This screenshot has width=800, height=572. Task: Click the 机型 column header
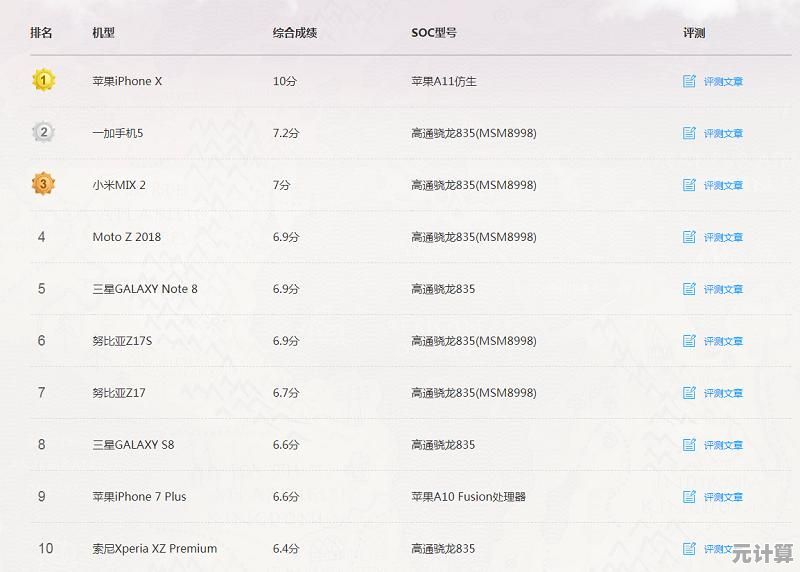tap(104, 33)
